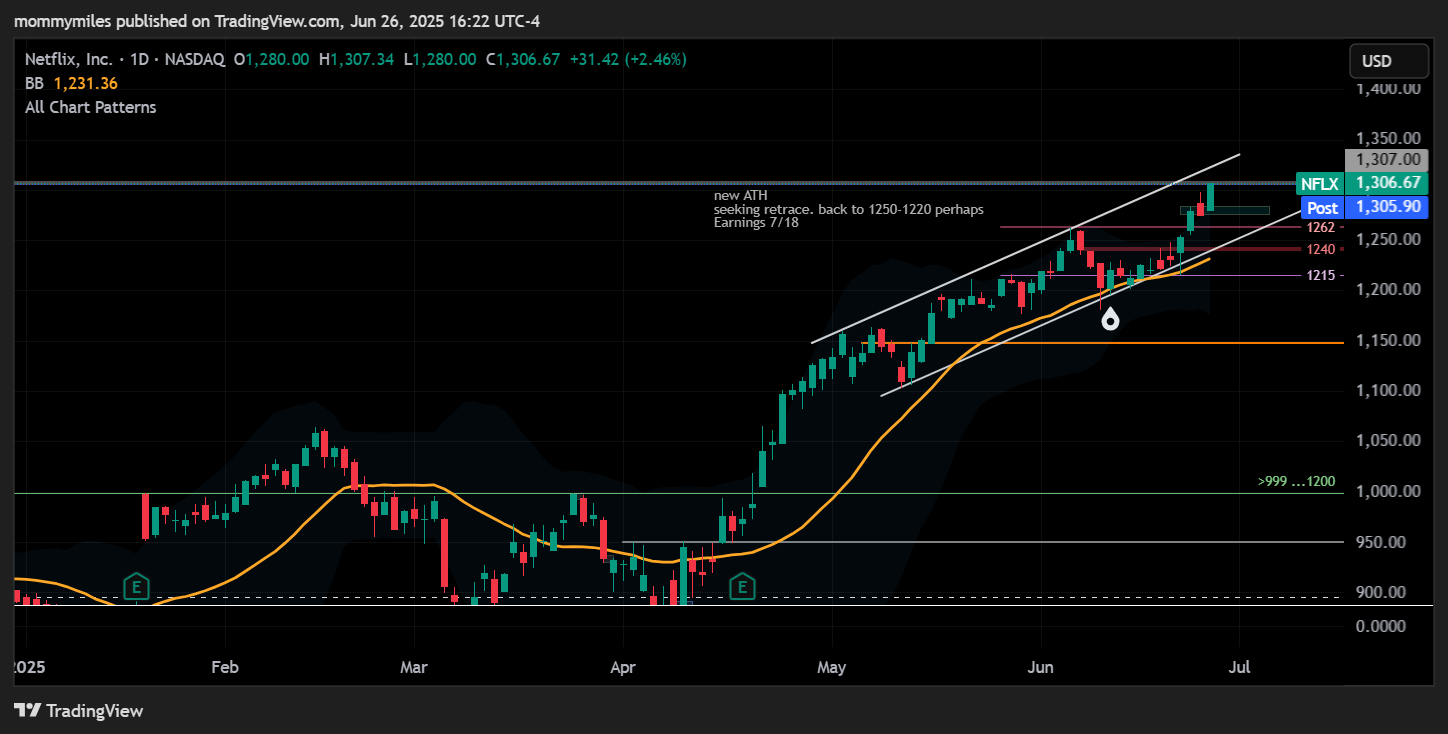Click the 1,400.00 price scale value
Image resolution: width=1448 pixels, height=734 pixels.
coord(1388,89)
